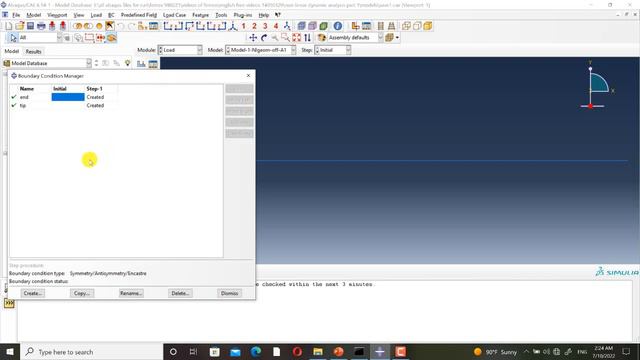640x360 pixels.
Task: Open the File menu
Action: tap(16, 15)
